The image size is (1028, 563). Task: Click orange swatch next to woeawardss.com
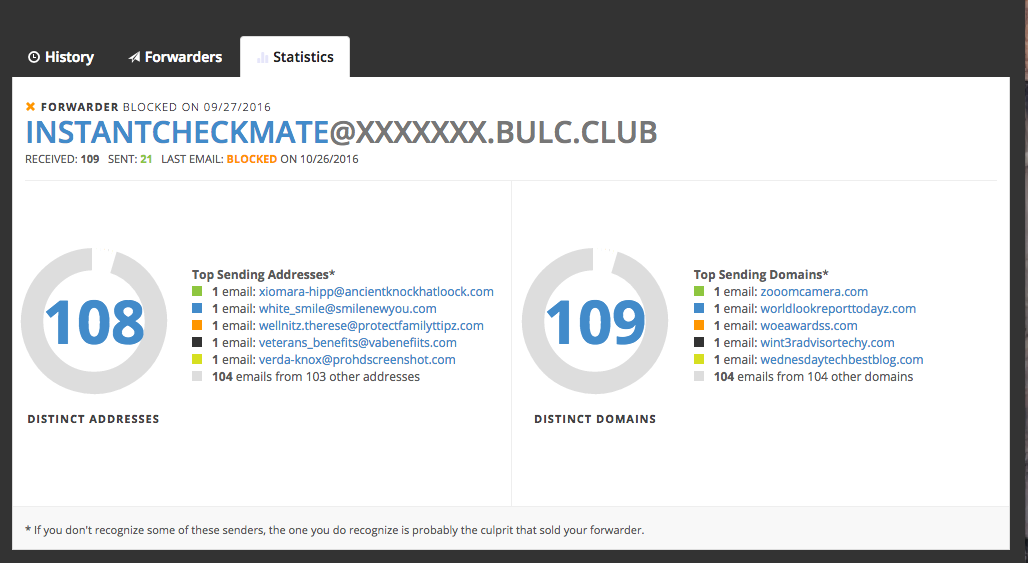(x=699, y=325)
